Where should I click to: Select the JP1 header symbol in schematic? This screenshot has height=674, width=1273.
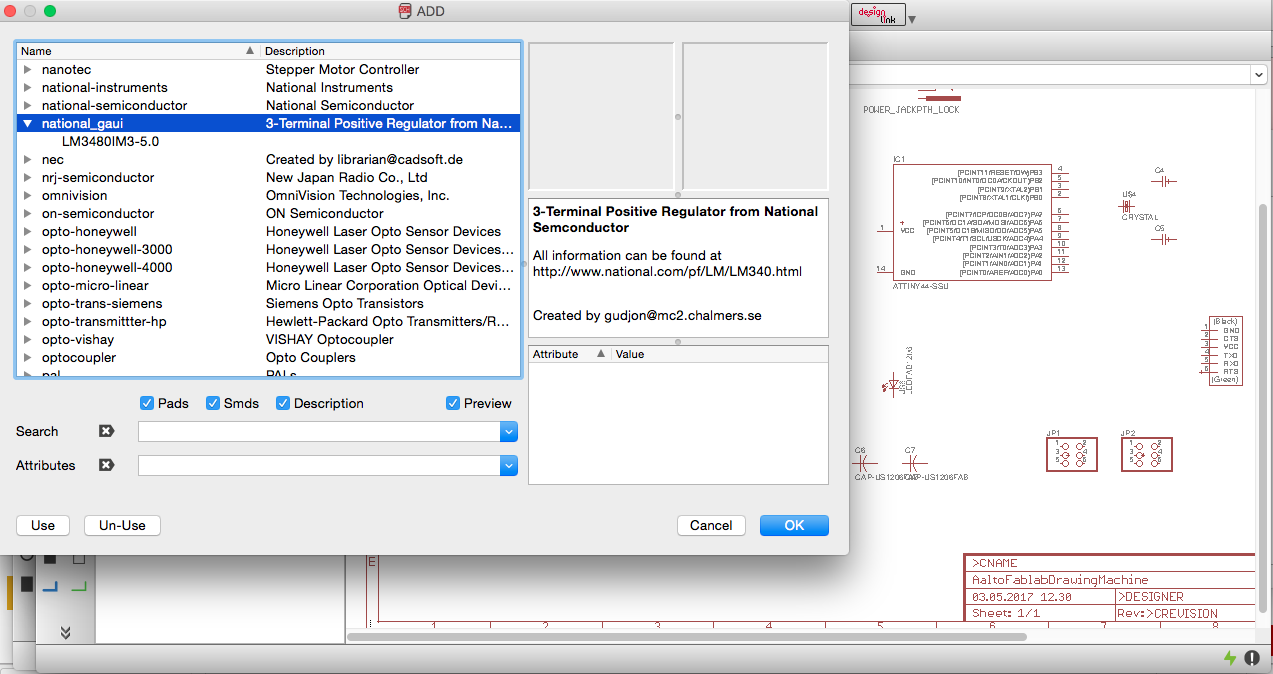[1072, 454]
